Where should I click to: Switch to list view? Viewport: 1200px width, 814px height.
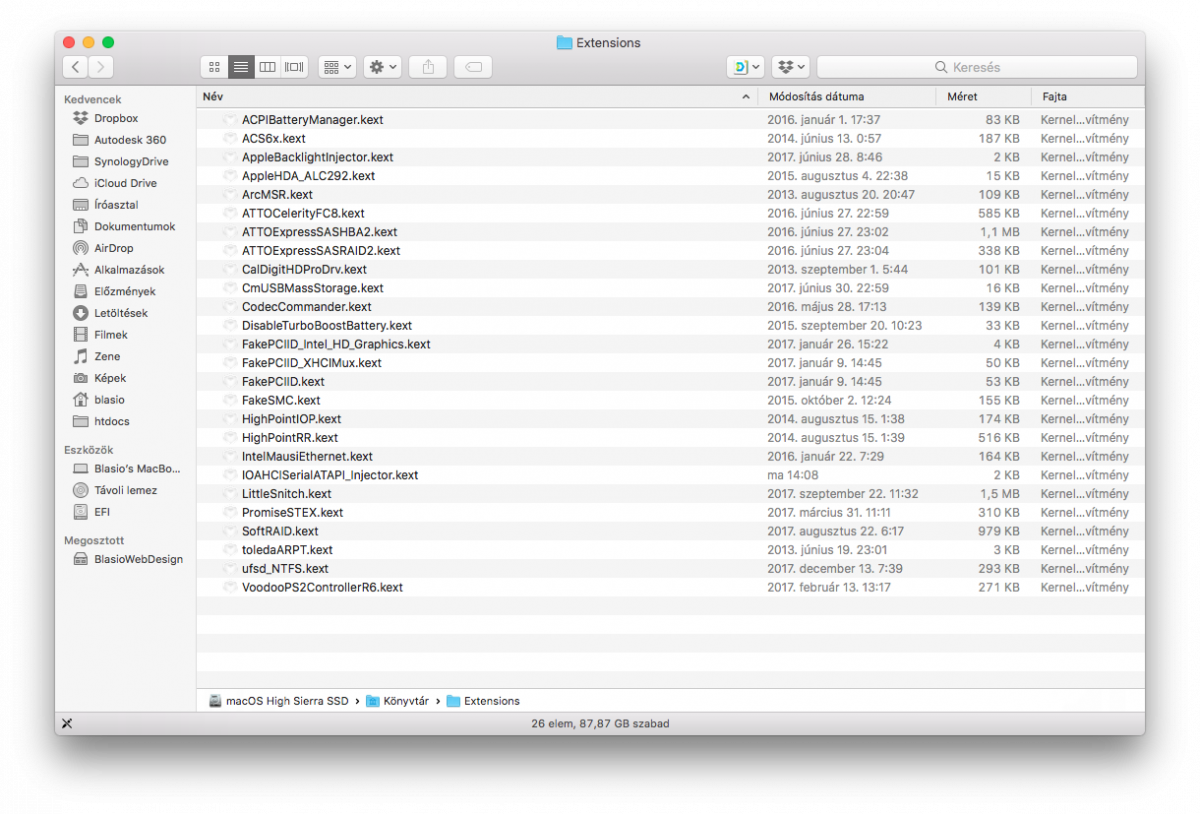pos(241,67)
